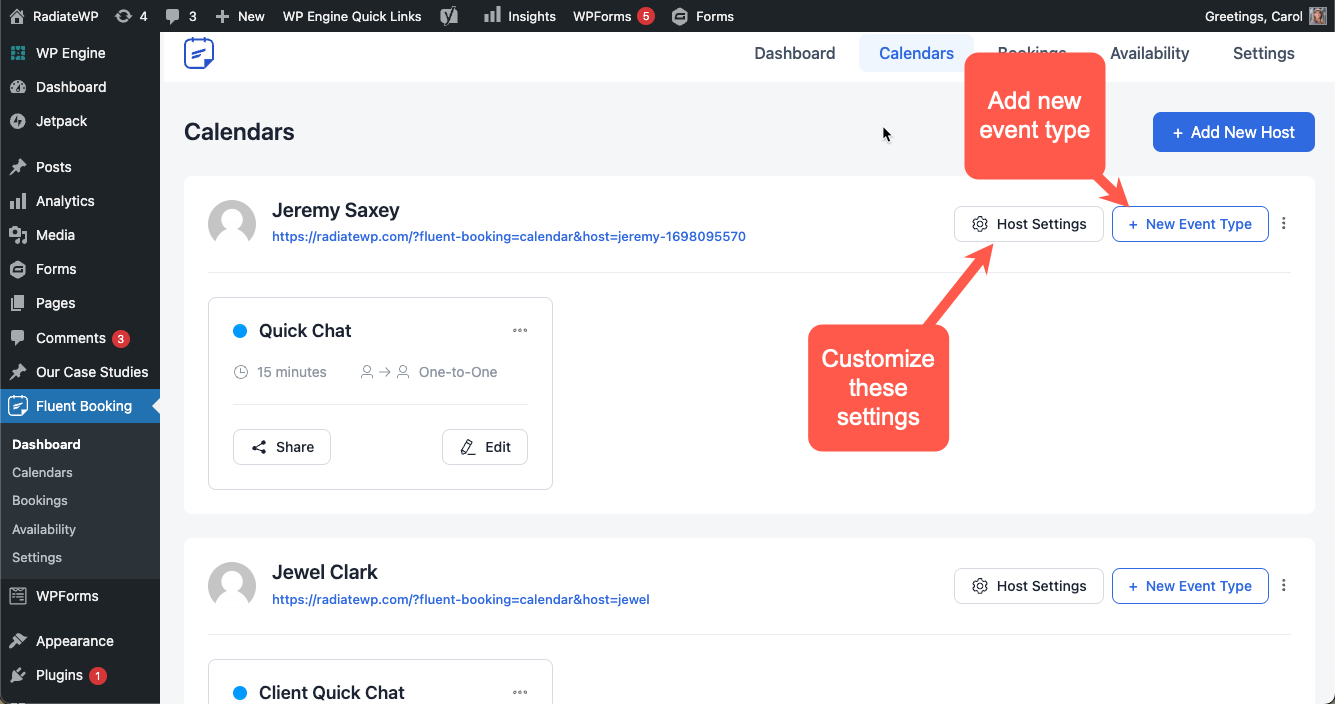Open Jeremy Saxey's booking calendar link

(509, 237)
